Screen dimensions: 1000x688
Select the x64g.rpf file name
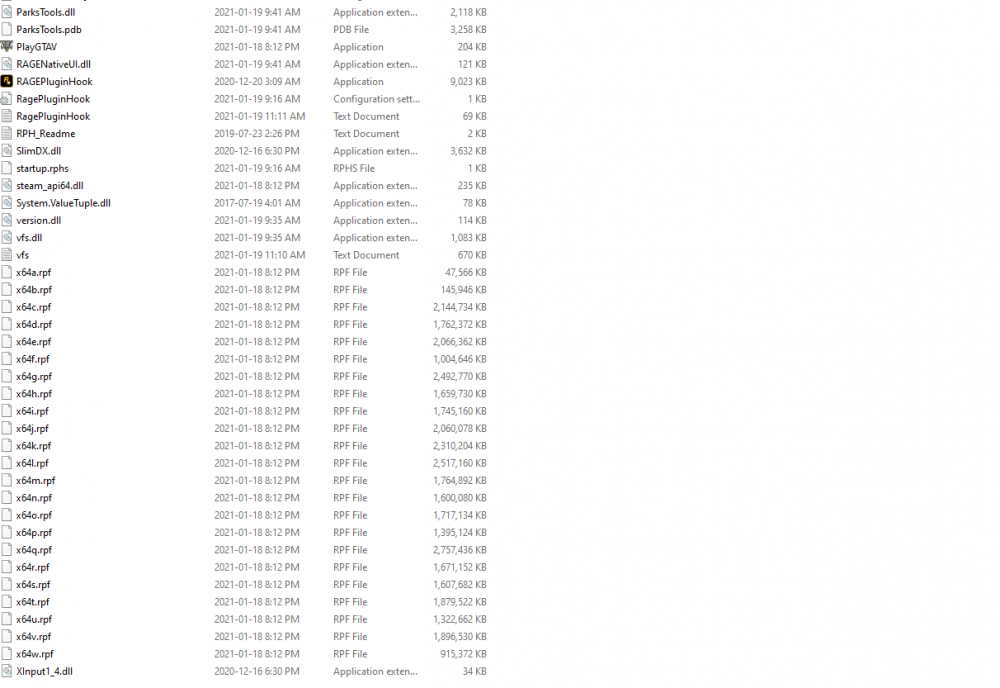tap(34, 376)
